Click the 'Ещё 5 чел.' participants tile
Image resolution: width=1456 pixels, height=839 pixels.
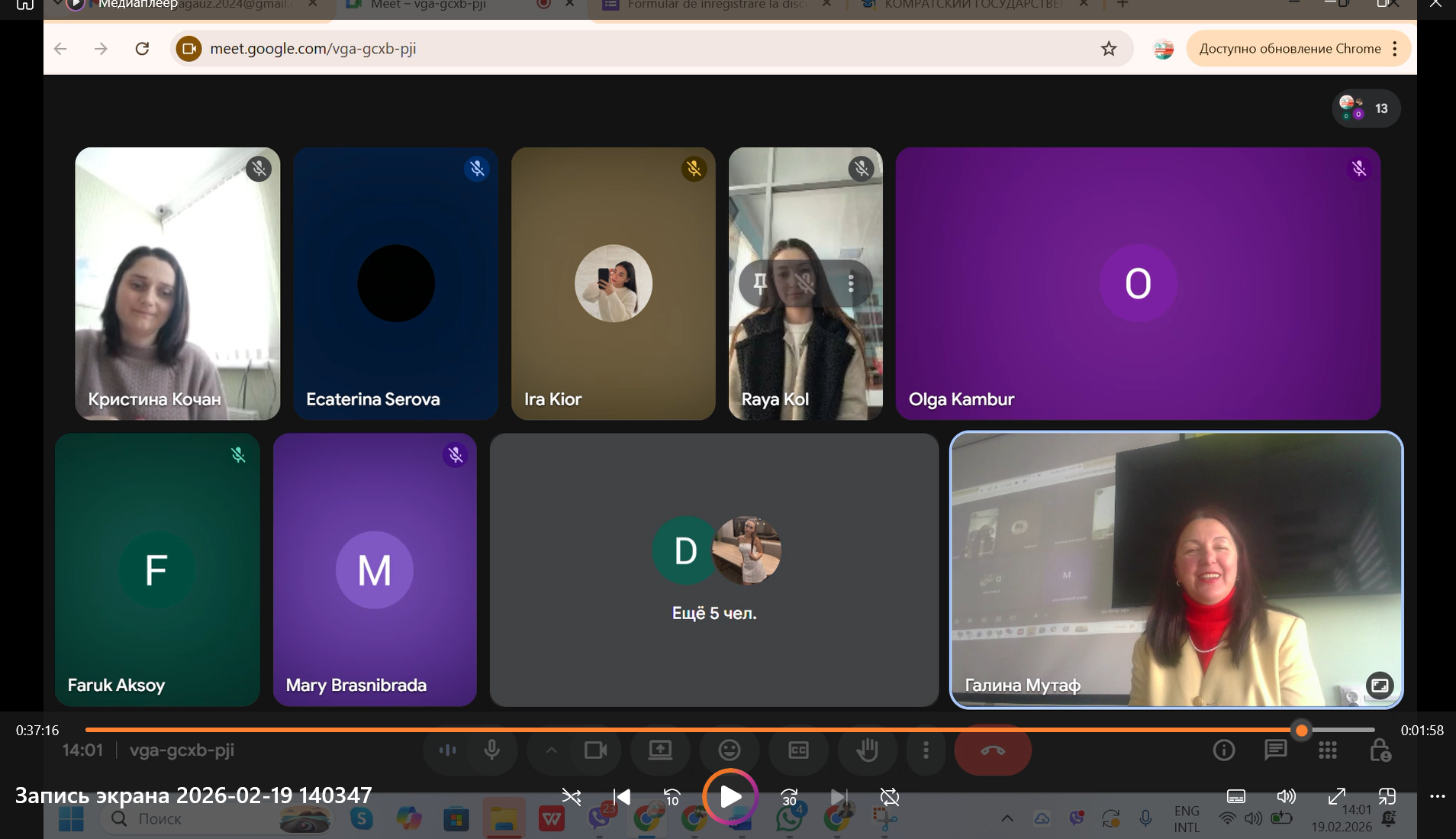pyautogui.click(x=714, y=570)
